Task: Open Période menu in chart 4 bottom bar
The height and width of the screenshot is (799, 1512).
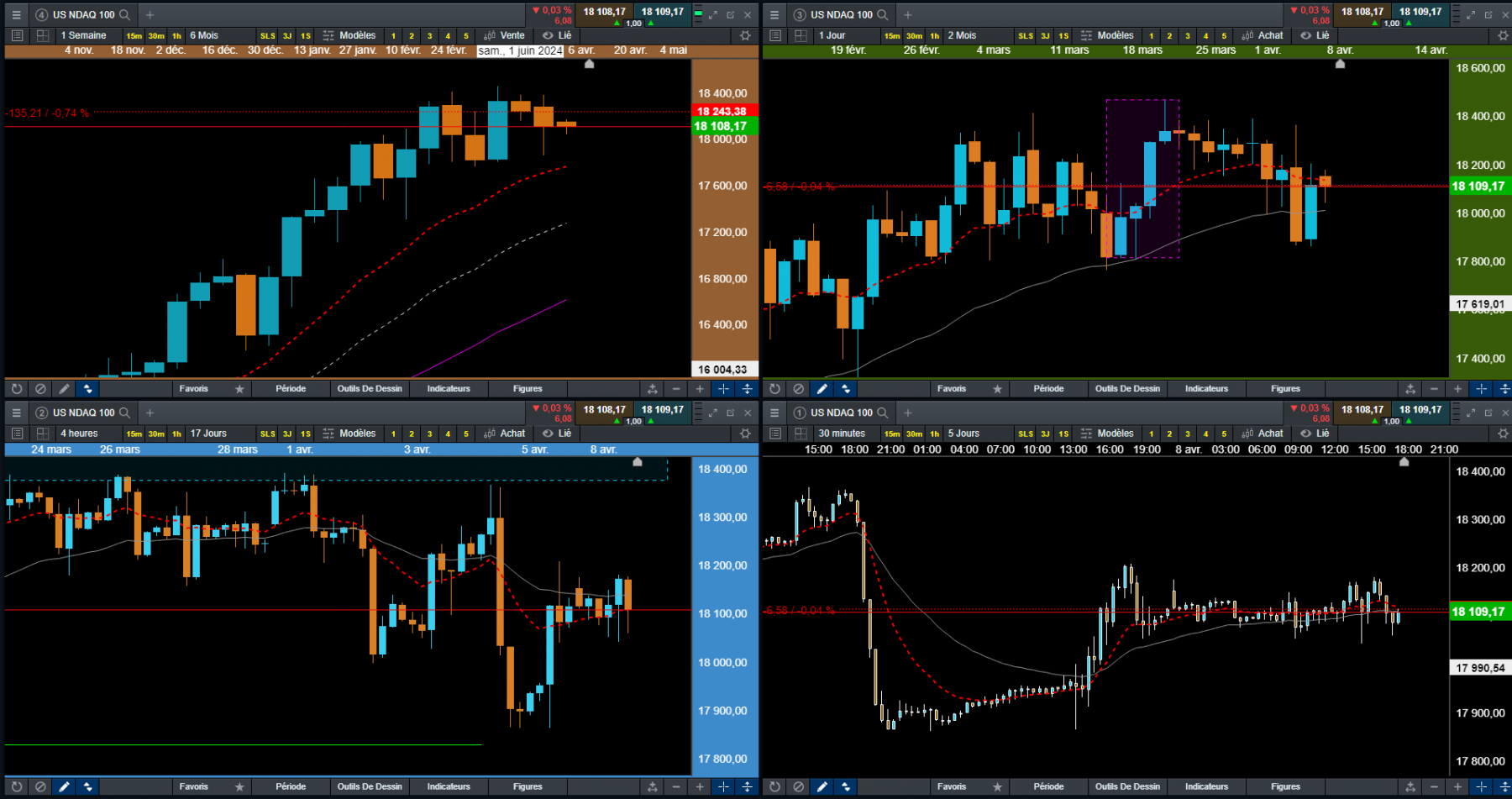Action: point(291,389)
